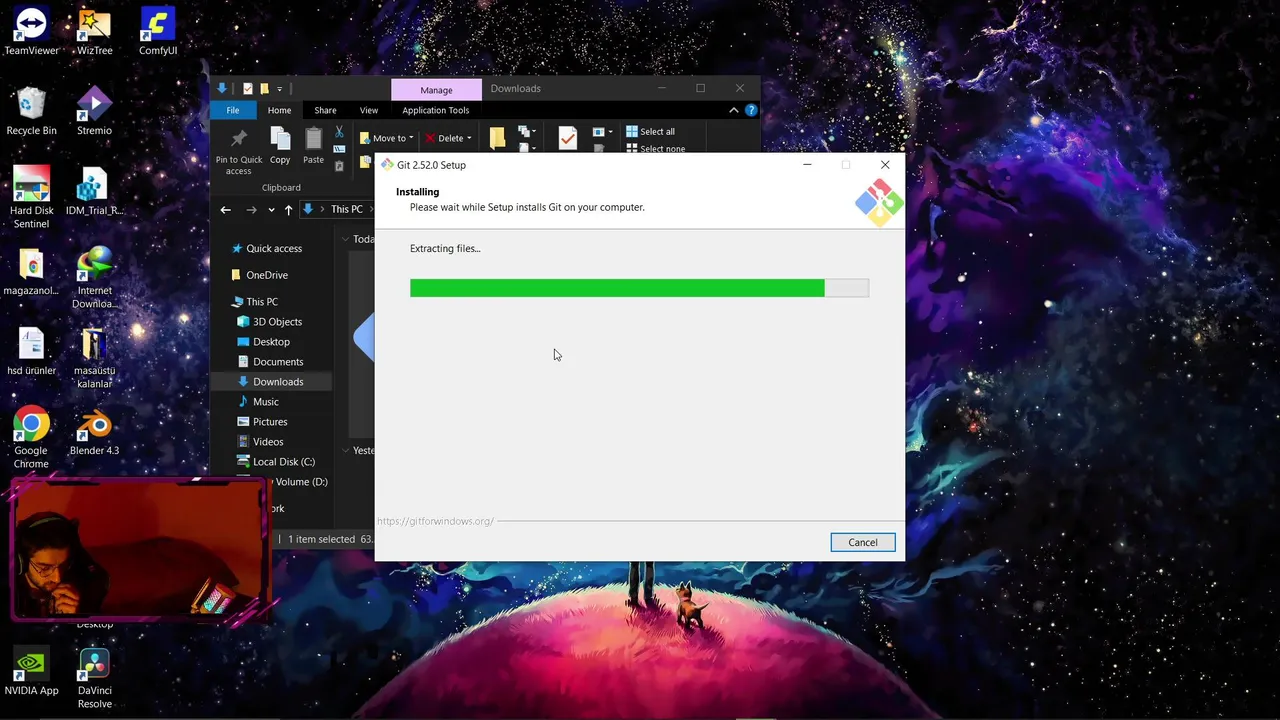Open TeamViewer desktop shortcut
The image size is (1280, 720).
(x=31, y=31)
